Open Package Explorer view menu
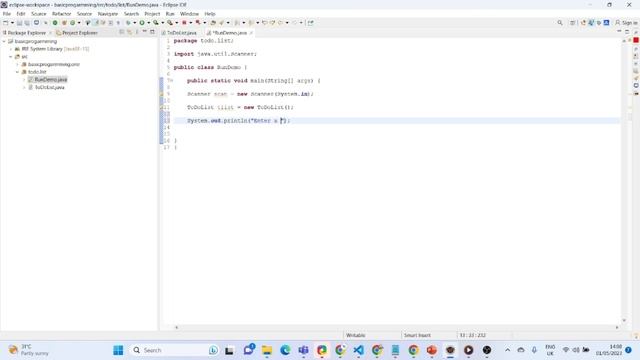The width and height of the screenshot is (640, 360). click(137, 32)
